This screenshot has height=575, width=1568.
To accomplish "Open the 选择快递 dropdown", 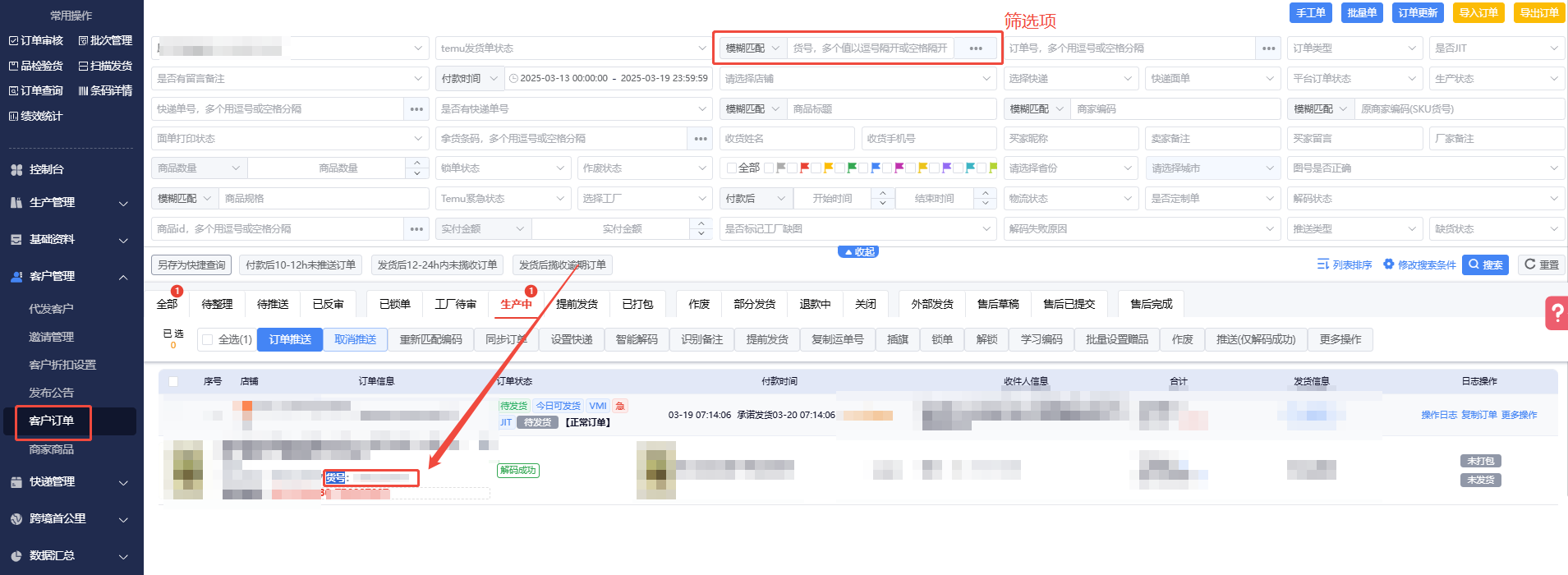I will 1071,79.
